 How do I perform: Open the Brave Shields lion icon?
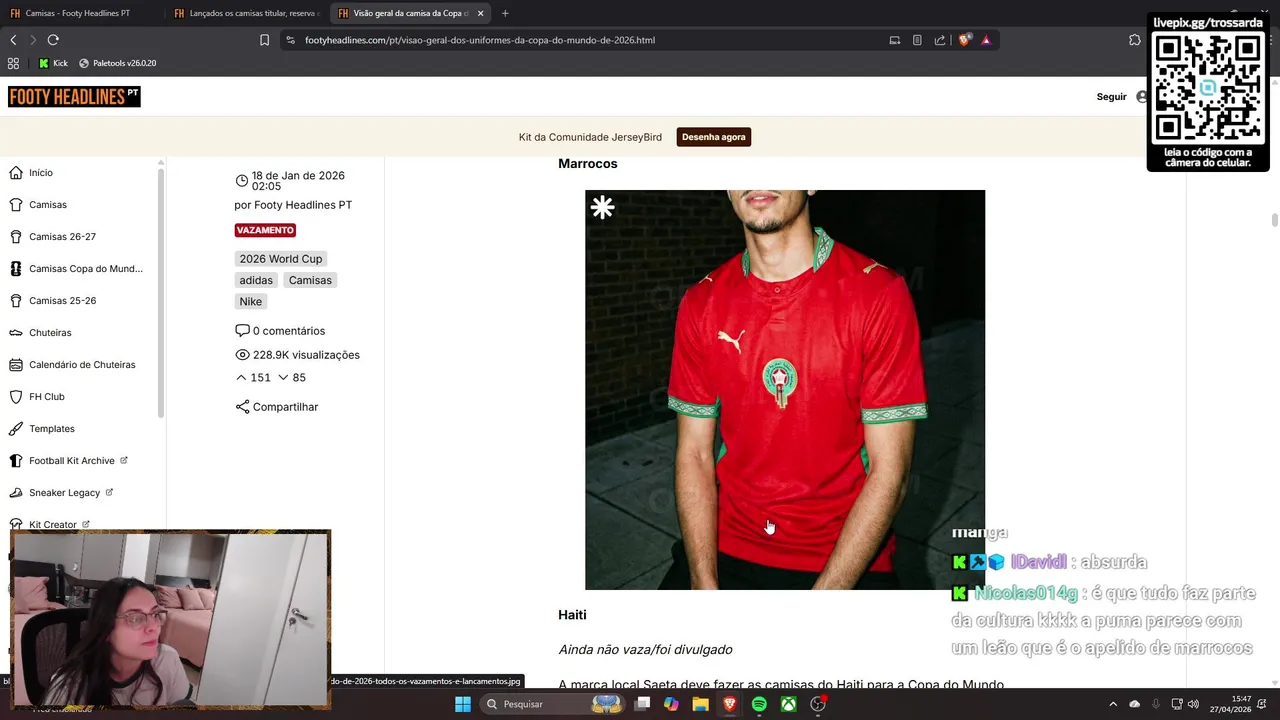coord(964,40)
